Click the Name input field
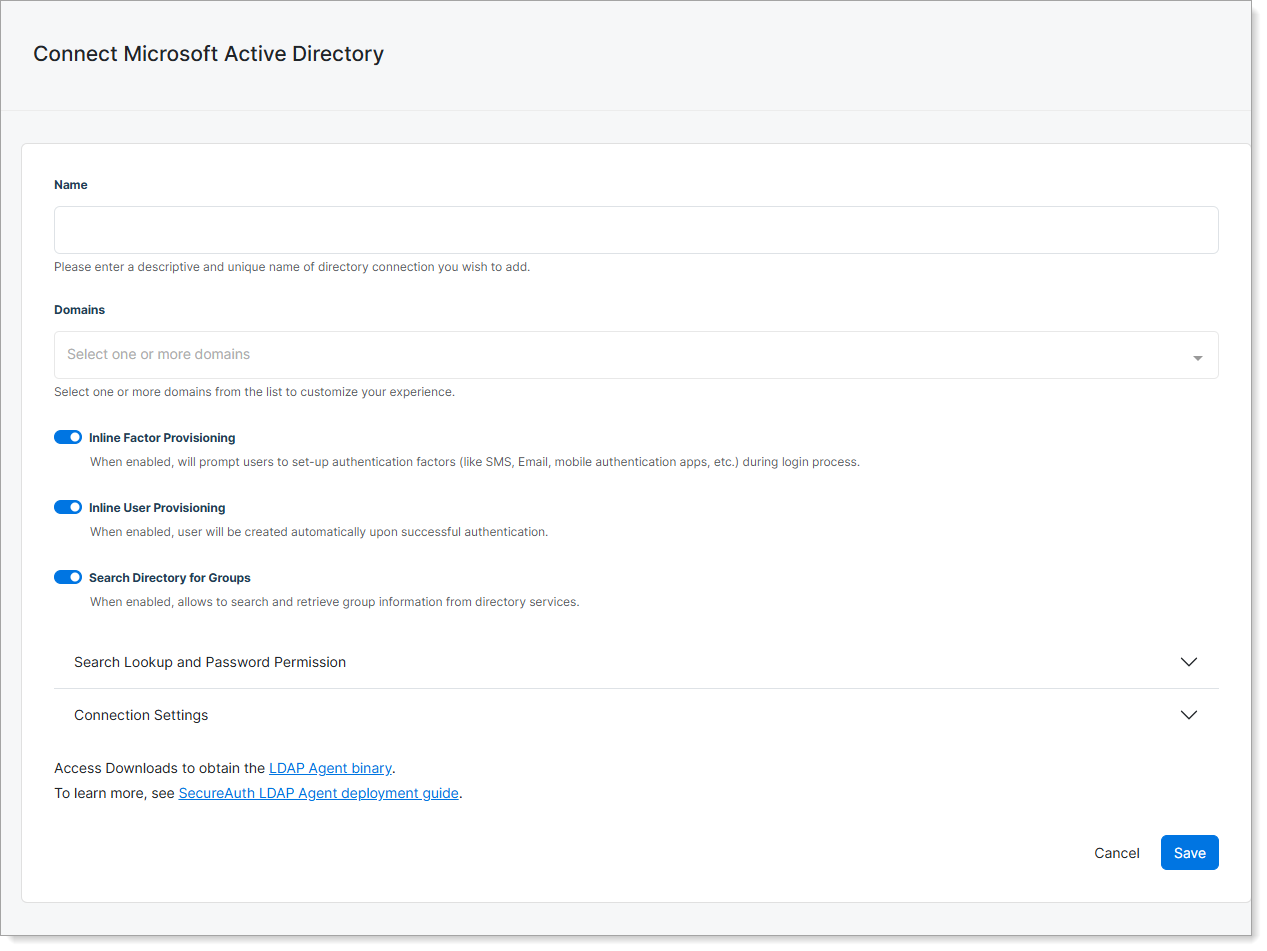The width and height of the screenshot is (1267, 951). pyautogui.click(x=636, y=230)
